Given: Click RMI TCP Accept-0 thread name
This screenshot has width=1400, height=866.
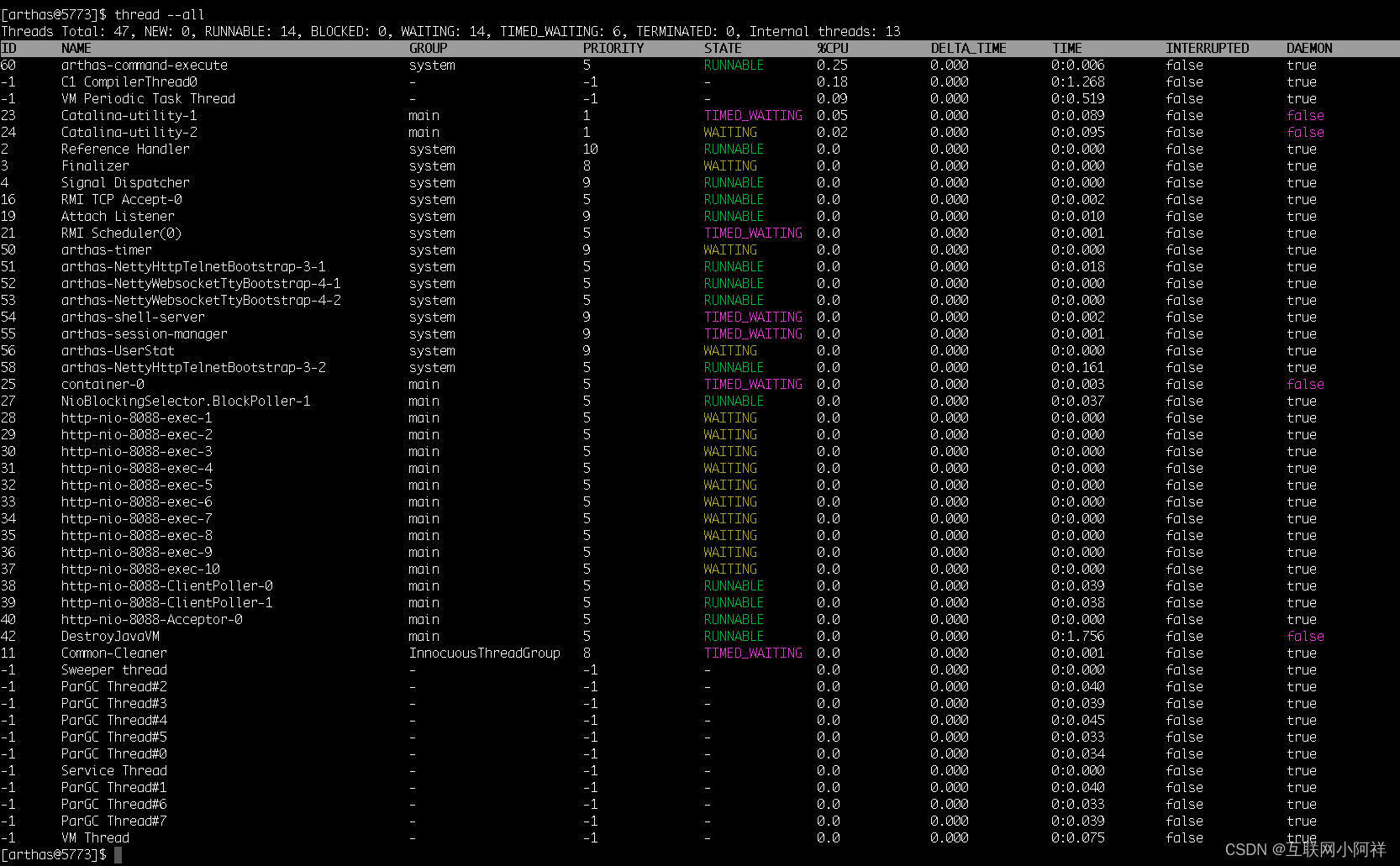Looking at the screenshot, I should click(x=122, y=199).
